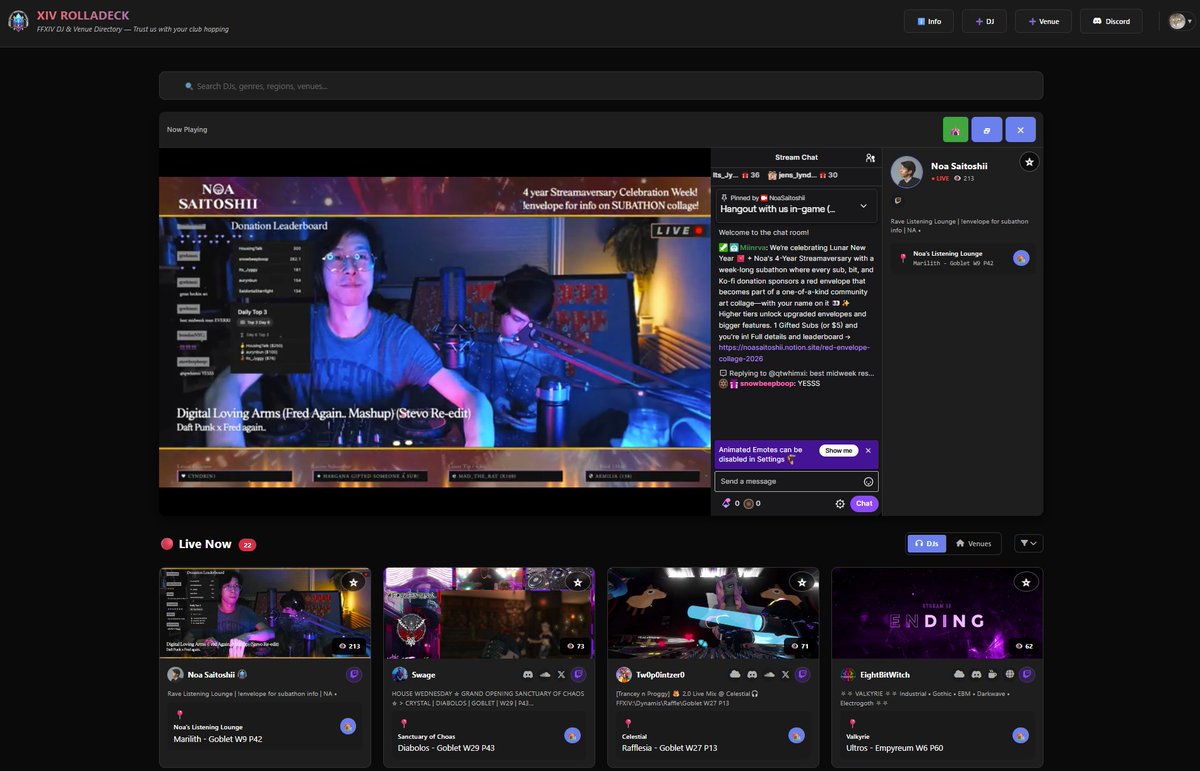
Task: Pop out the player with blue window button
Action: [986, 130]
